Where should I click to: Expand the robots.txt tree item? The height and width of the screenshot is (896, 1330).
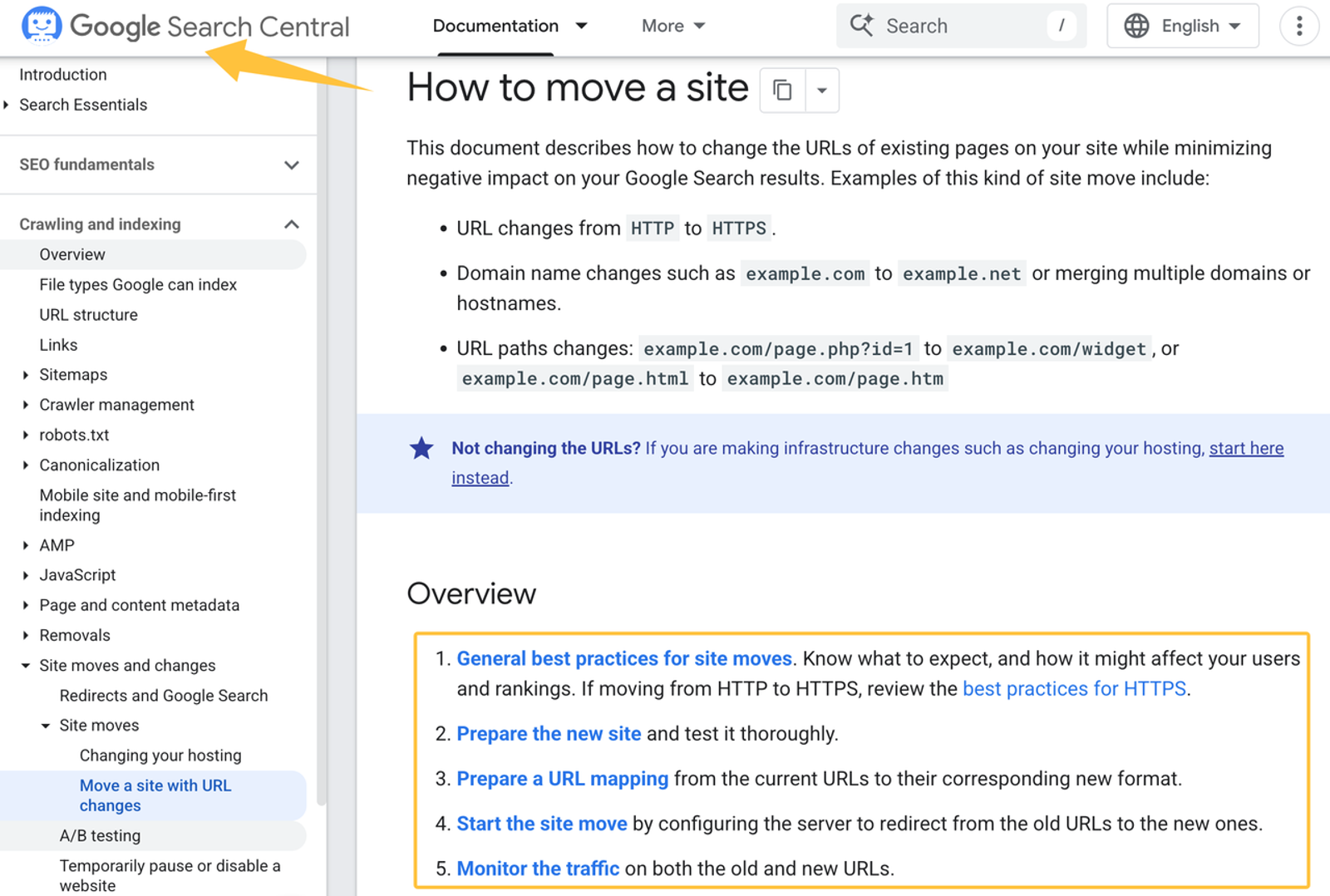(x=26, y=435)
